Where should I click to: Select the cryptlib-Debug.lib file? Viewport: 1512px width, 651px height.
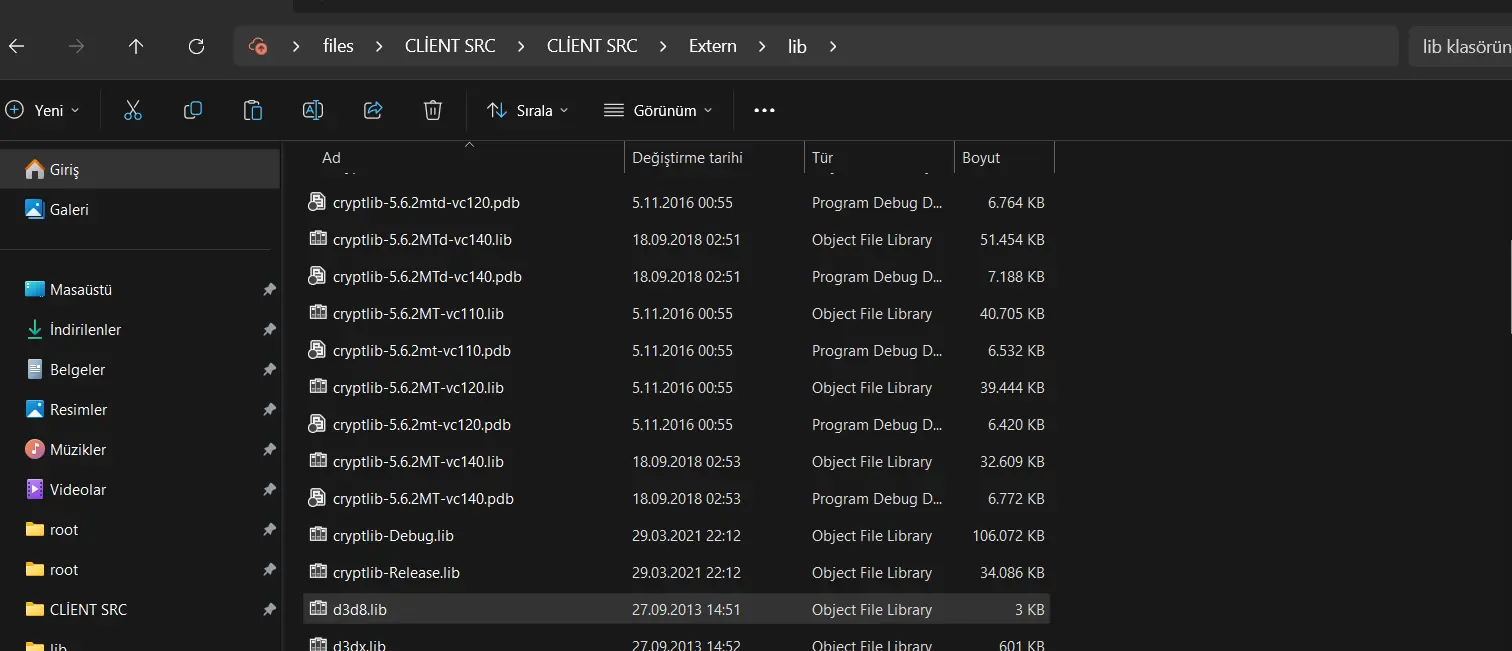tap(393, 536)
